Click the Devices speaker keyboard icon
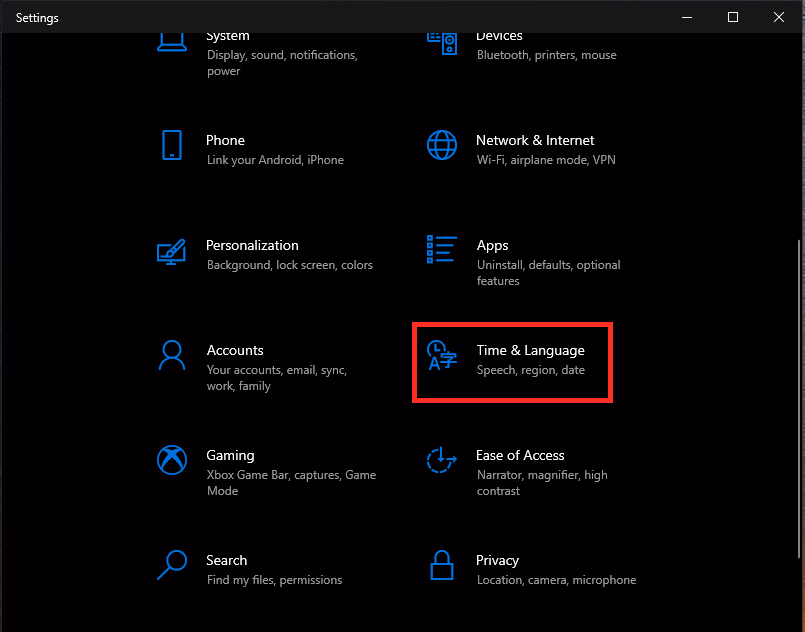 click(x=441, y=42)
